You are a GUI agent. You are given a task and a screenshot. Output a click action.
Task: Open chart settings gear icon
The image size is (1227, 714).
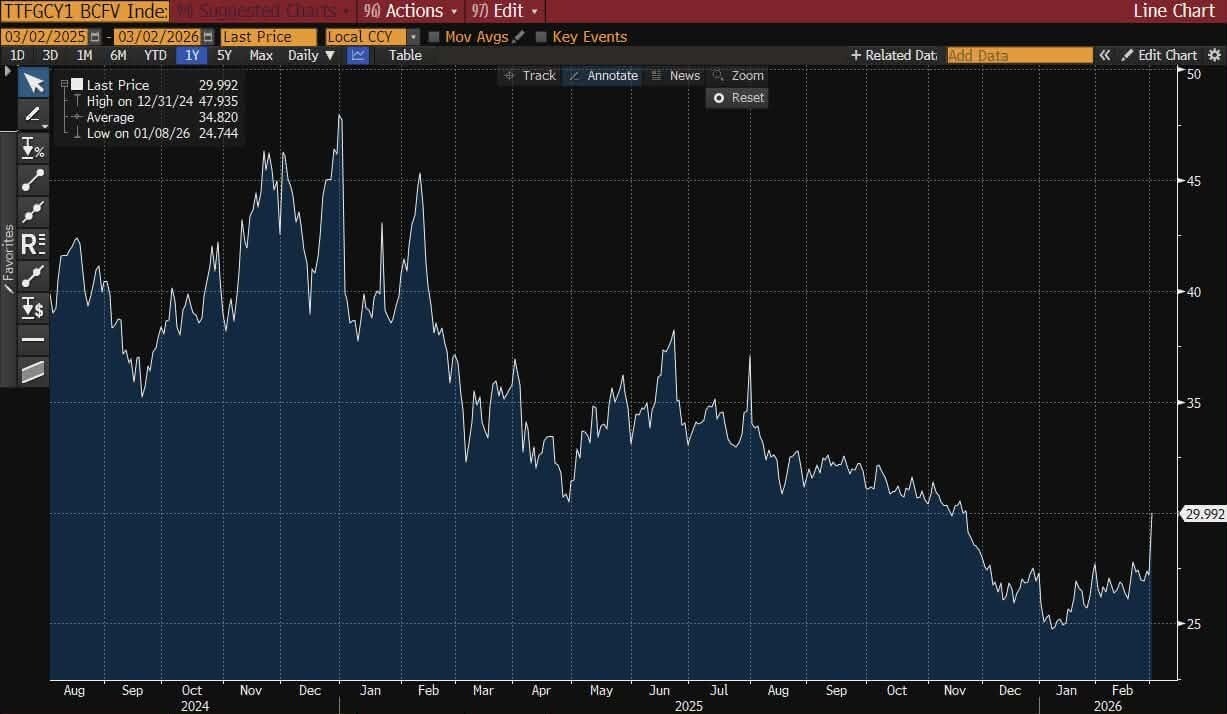[x=1214, y=56]
